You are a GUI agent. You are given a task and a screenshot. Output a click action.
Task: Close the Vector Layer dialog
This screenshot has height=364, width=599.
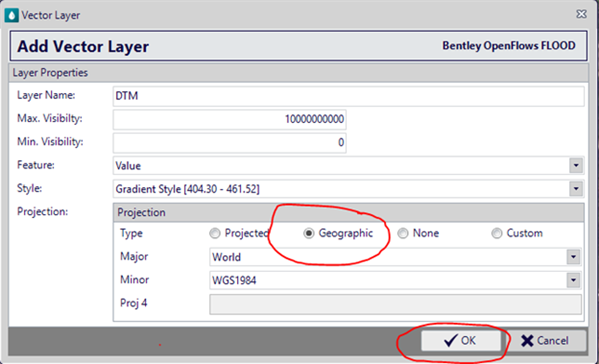(x=581, y=14)
